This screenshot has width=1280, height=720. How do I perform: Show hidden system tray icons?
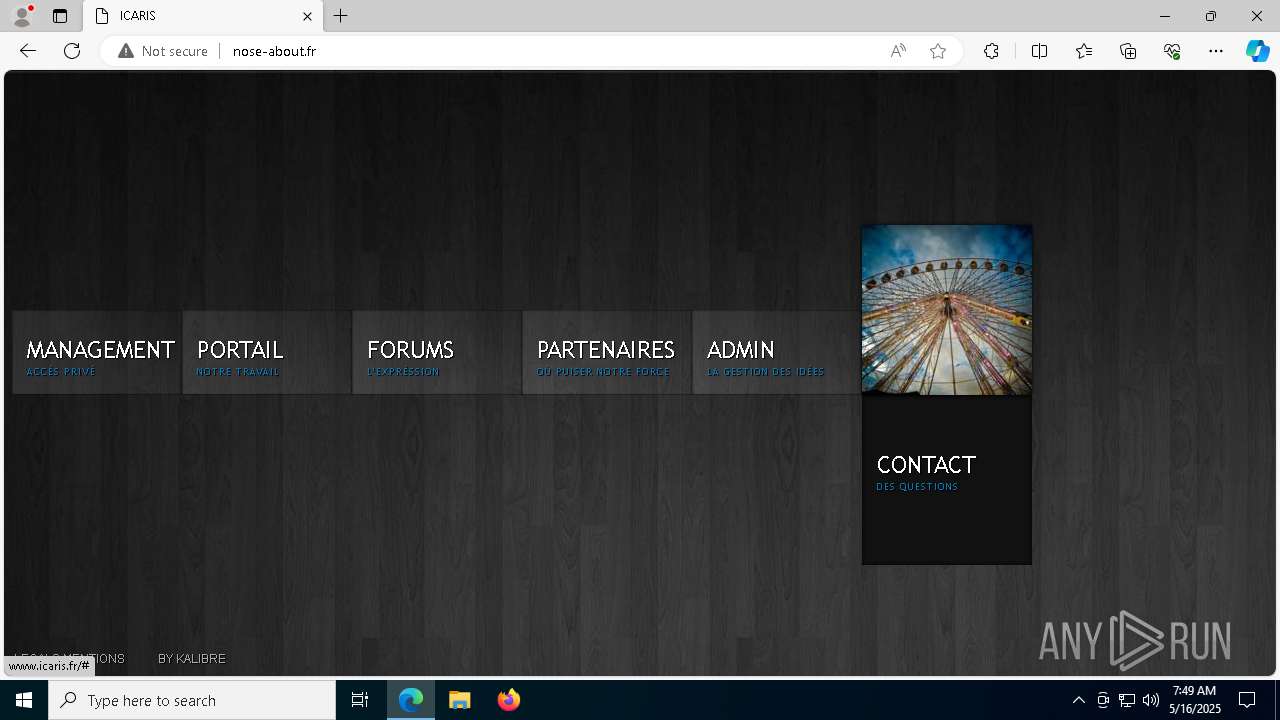tap(1079, 700)
